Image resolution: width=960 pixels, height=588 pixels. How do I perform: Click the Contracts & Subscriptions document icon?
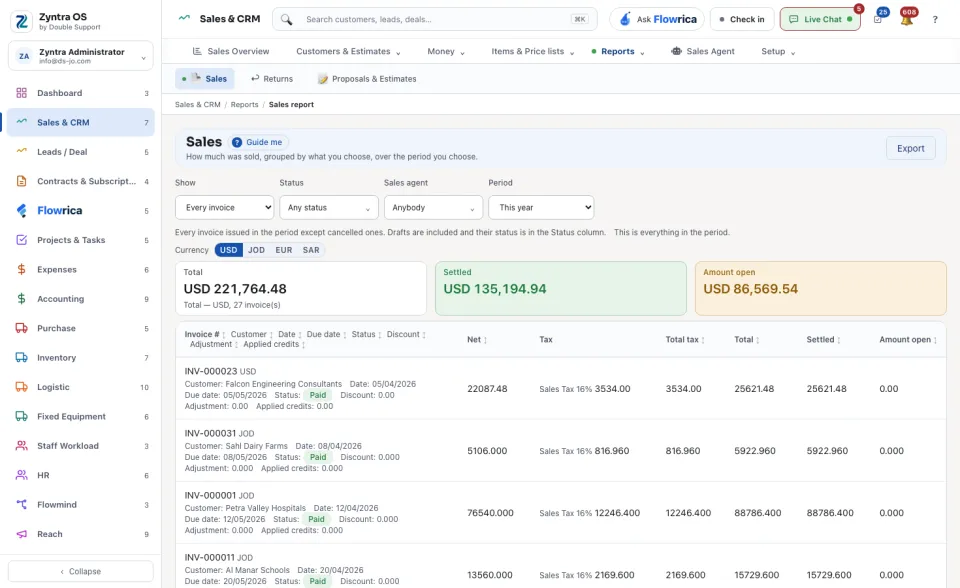pyautogui.click(x=21, y=181)
